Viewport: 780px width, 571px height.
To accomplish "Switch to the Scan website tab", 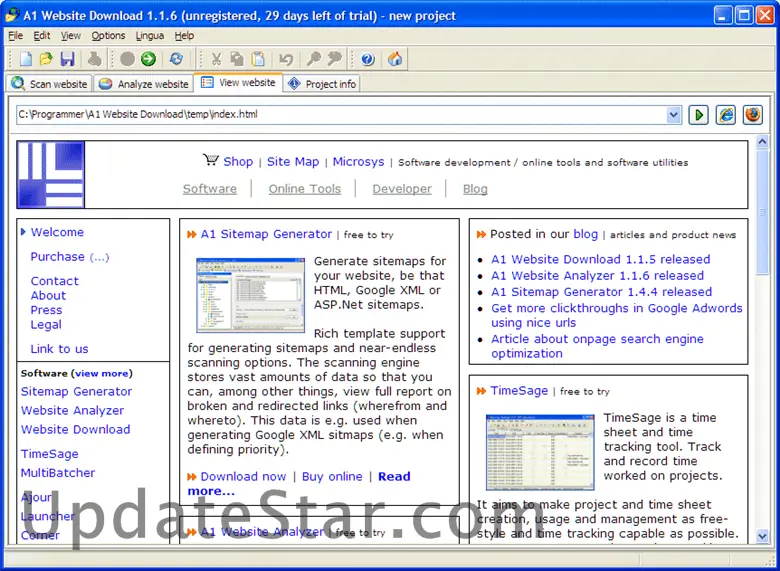I will coord(50,84).
